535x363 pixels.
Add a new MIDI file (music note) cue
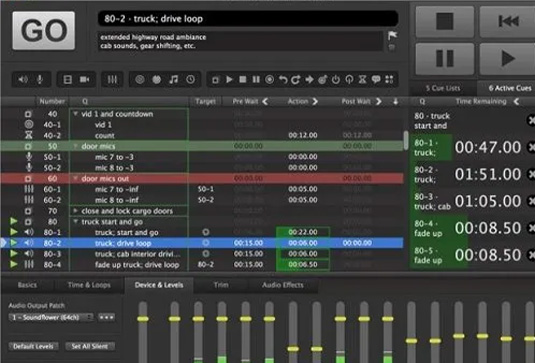[x=173, y=80]
